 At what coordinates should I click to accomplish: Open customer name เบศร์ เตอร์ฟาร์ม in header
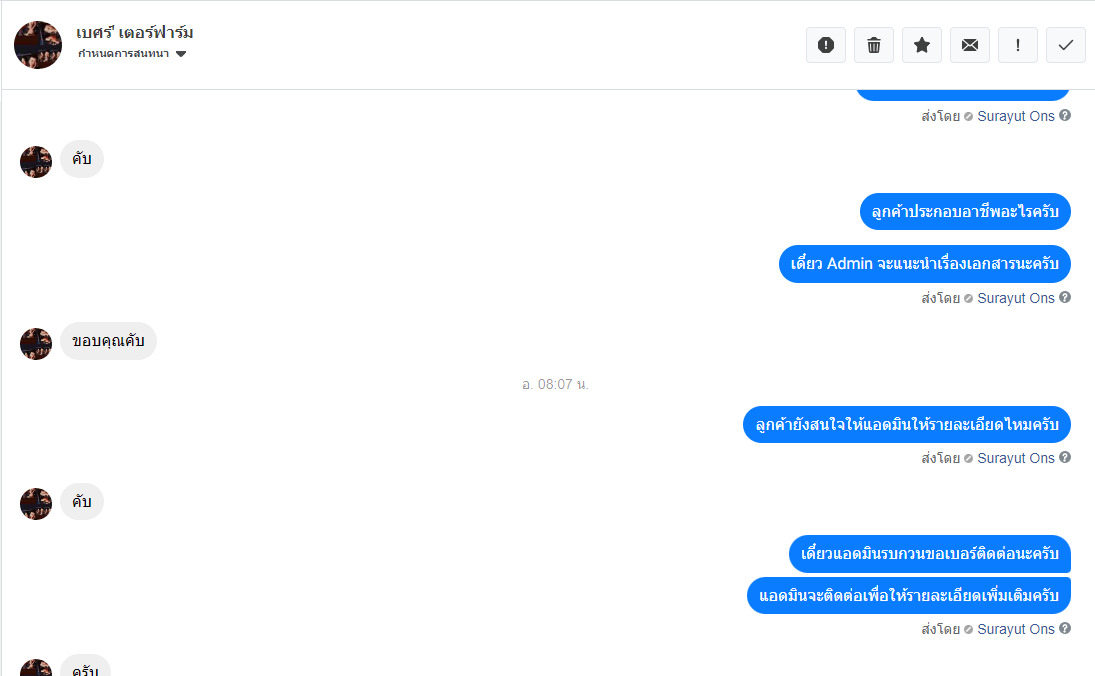tap(135, 32)
